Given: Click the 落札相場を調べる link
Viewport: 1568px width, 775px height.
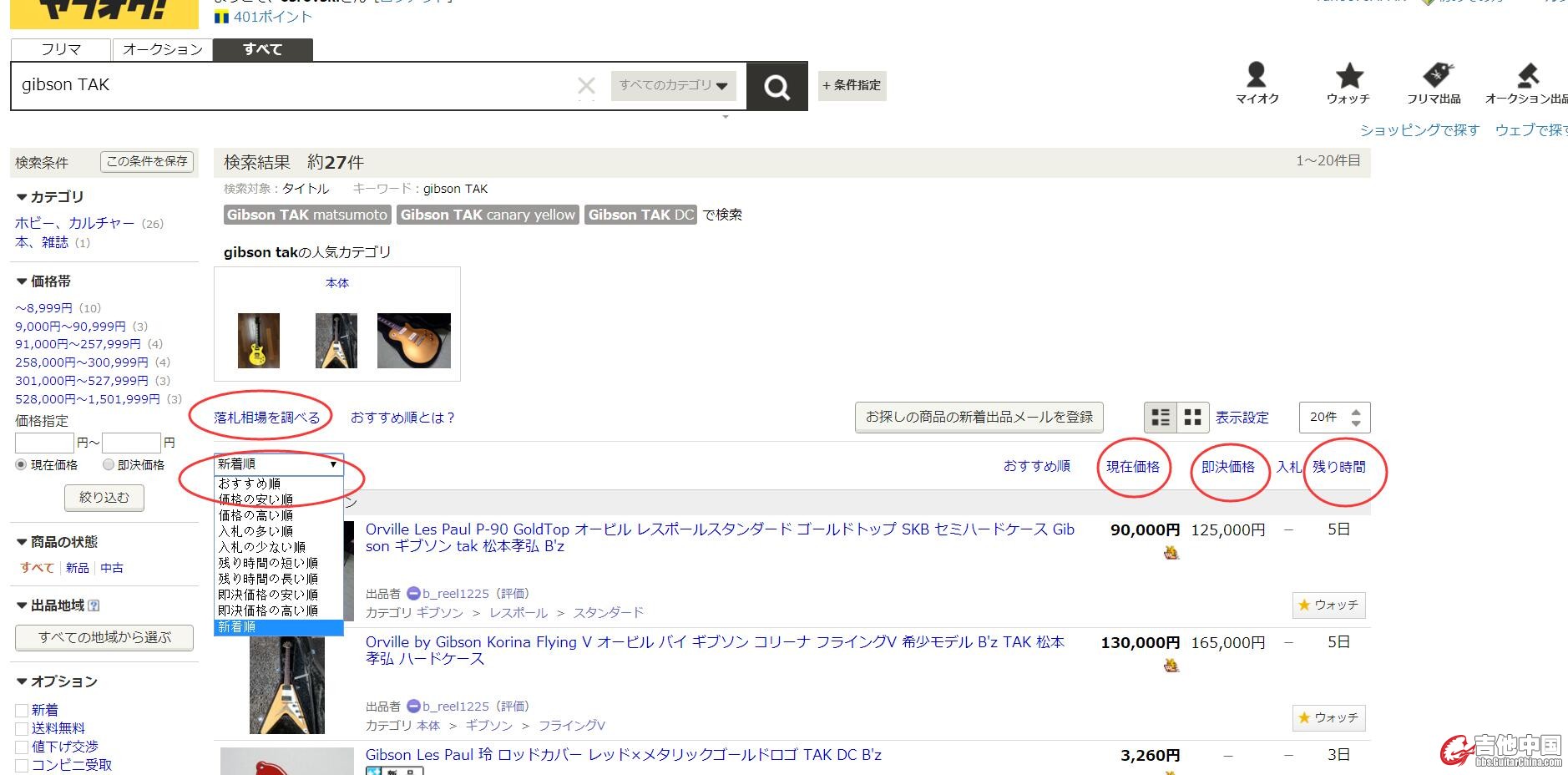Looking at the screenshot, I should click(266, 418).
